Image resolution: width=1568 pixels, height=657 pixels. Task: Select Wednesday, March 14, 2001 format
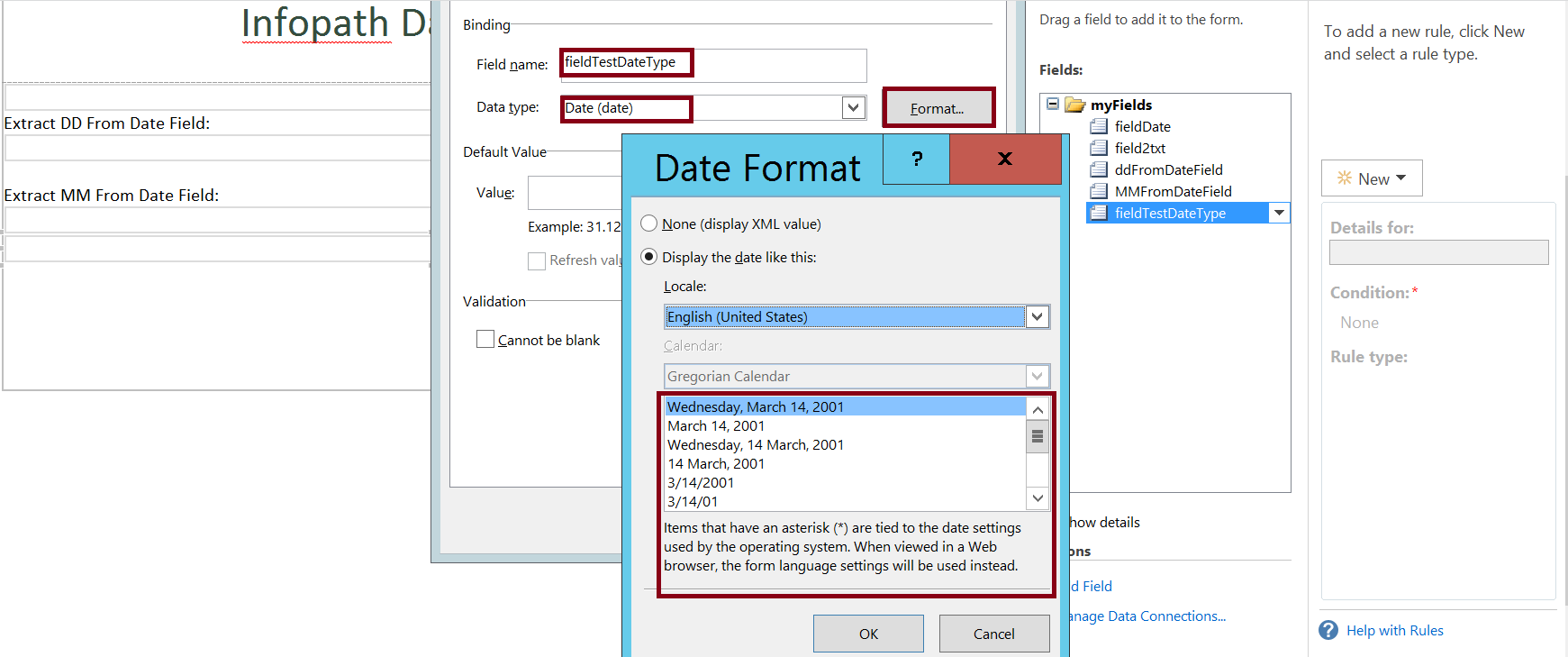click(x=845, y=406)
